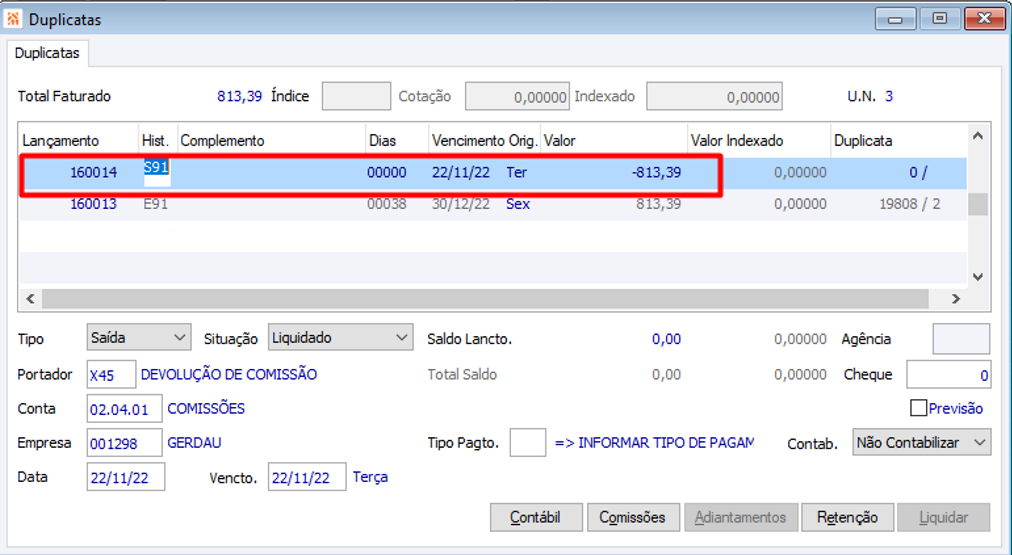The width and height of the screenshot is (1012, 555).
Task: Click the grid horizontal scrollbar thumb
Action: [485, 298]
